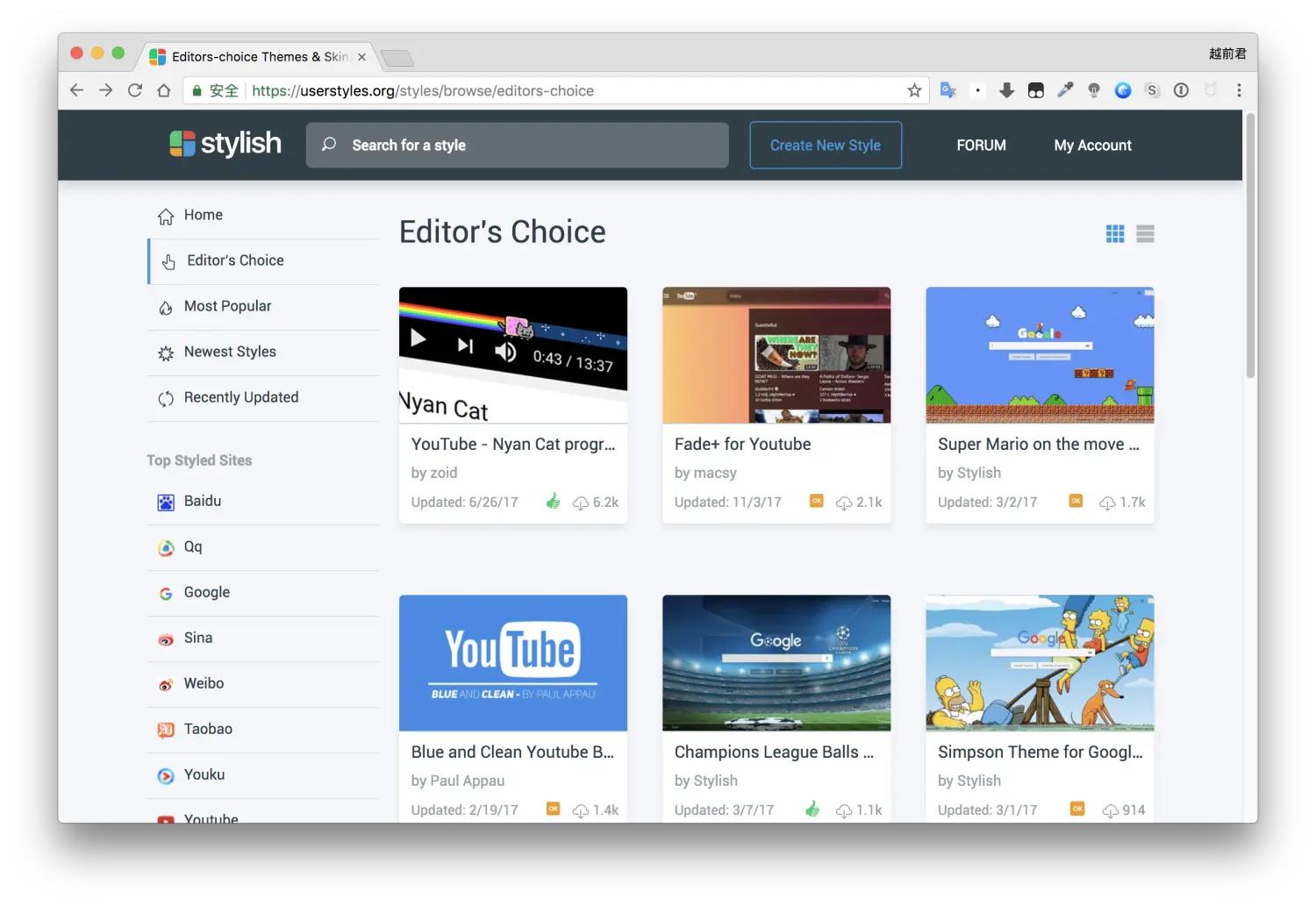Click the Sina site icon
The width and height of the screenshot is (1316, 906).
(166, 638)
